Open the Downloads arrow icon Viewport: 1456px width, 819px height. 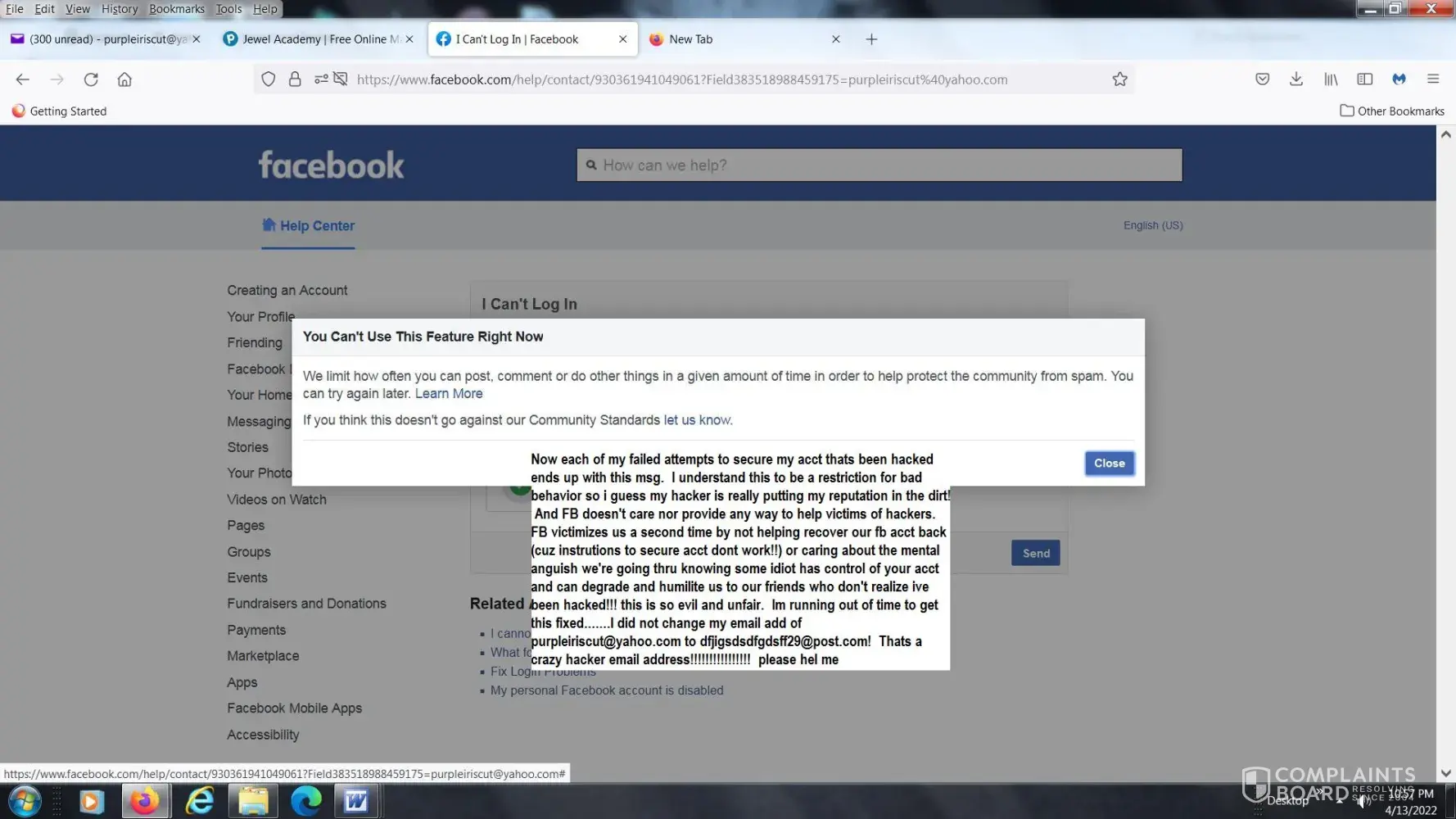[x=1295, y=79]
